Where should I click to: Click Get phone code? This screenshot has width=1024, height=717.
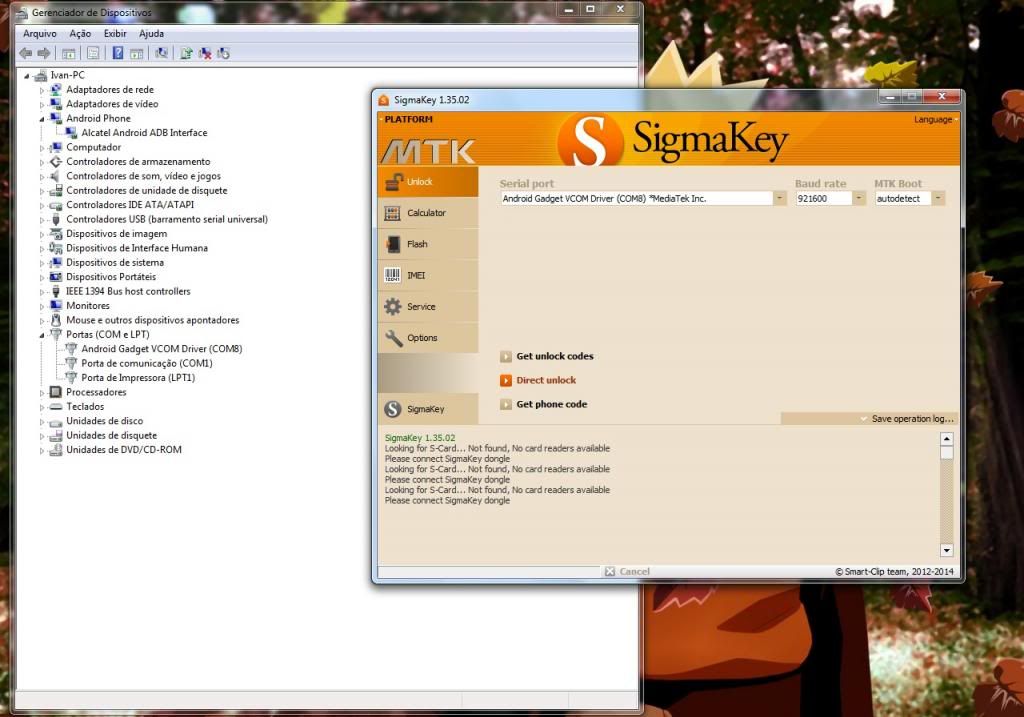click(x=544, y=404)
